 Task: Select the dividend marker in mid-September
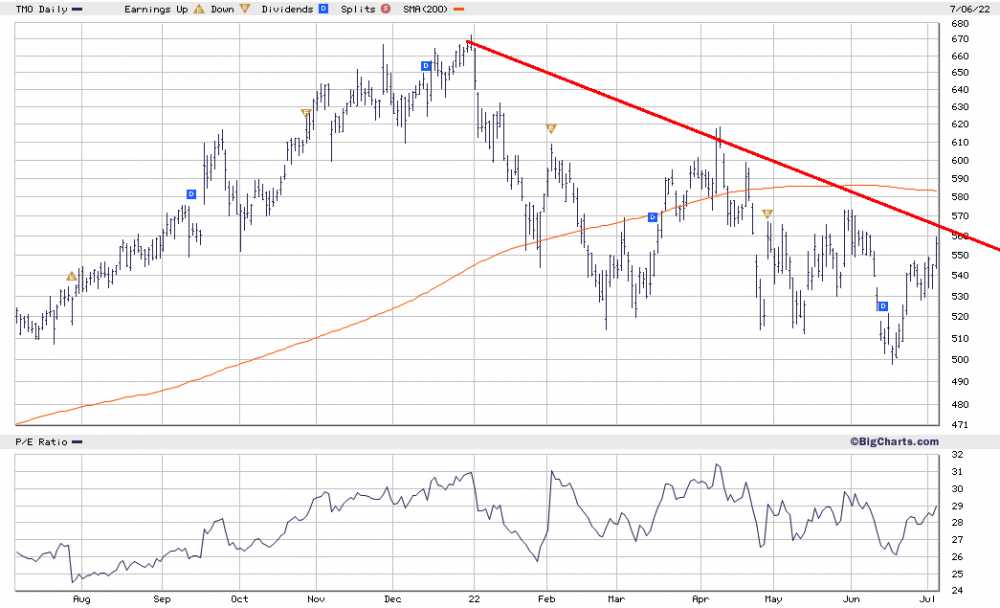(x=191, y=194)
